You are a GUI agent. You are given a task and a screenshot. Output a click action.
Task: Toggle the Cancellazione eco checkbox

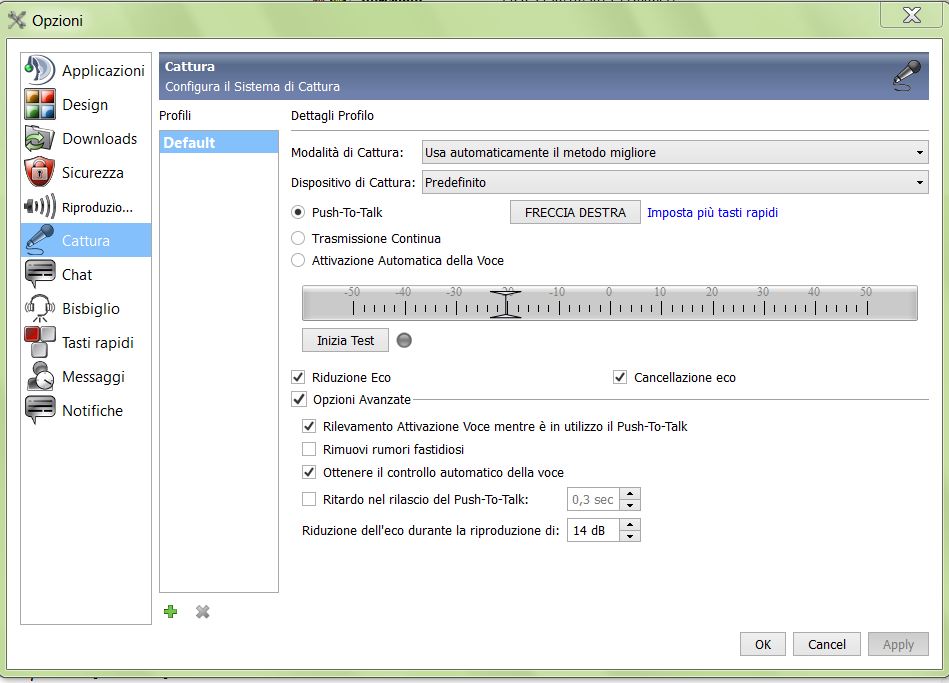(620, 378)
